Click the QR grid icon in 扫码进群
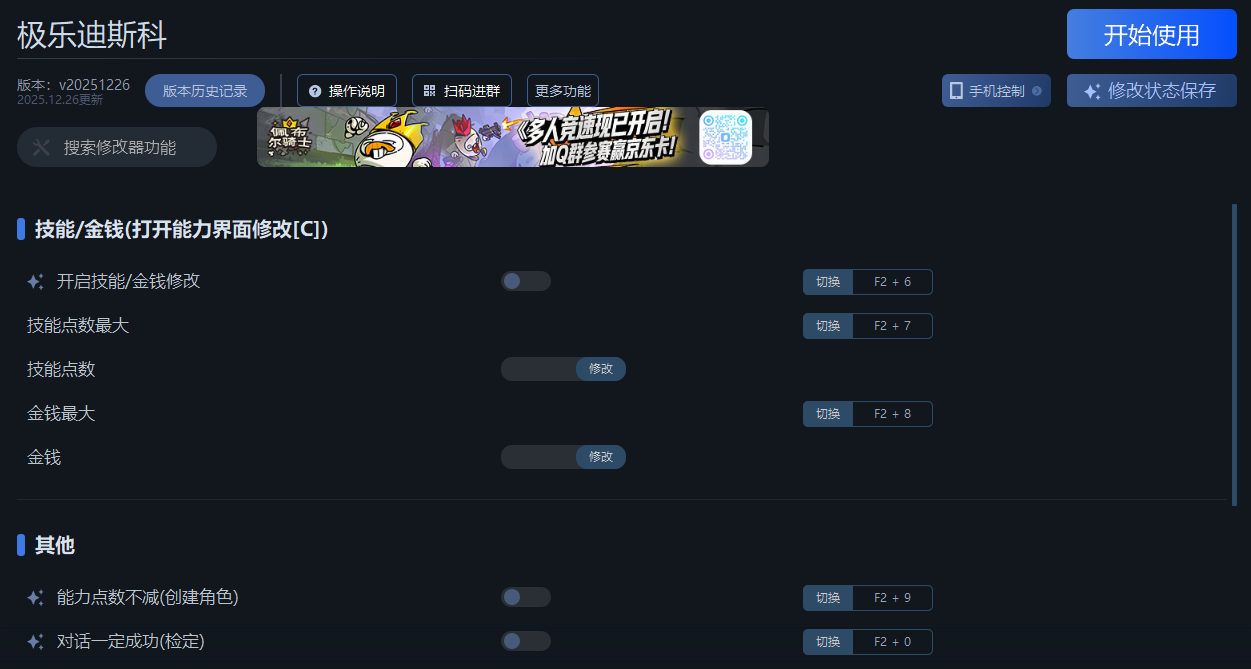Screen dimensions: 1251x669 pos(429,91)
